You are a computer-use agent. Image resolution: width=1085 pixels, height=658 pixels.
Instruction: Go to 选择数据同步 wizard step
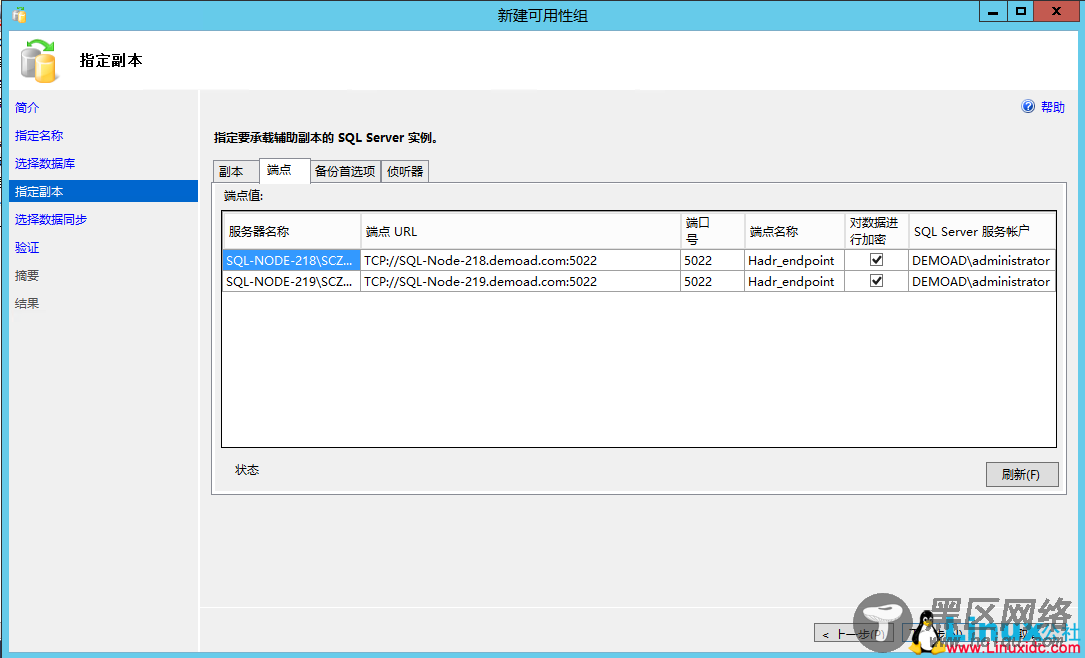(x=51, y=219)
